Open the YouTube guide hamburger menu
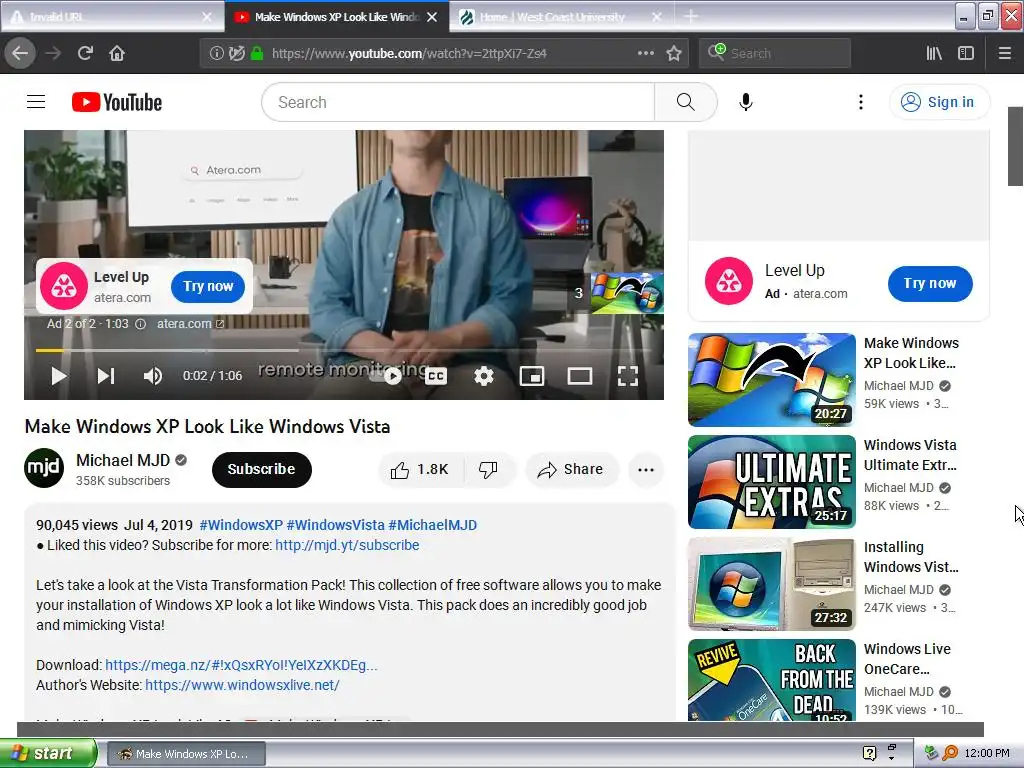This screenshot has width=1024, height=768. 36,102
